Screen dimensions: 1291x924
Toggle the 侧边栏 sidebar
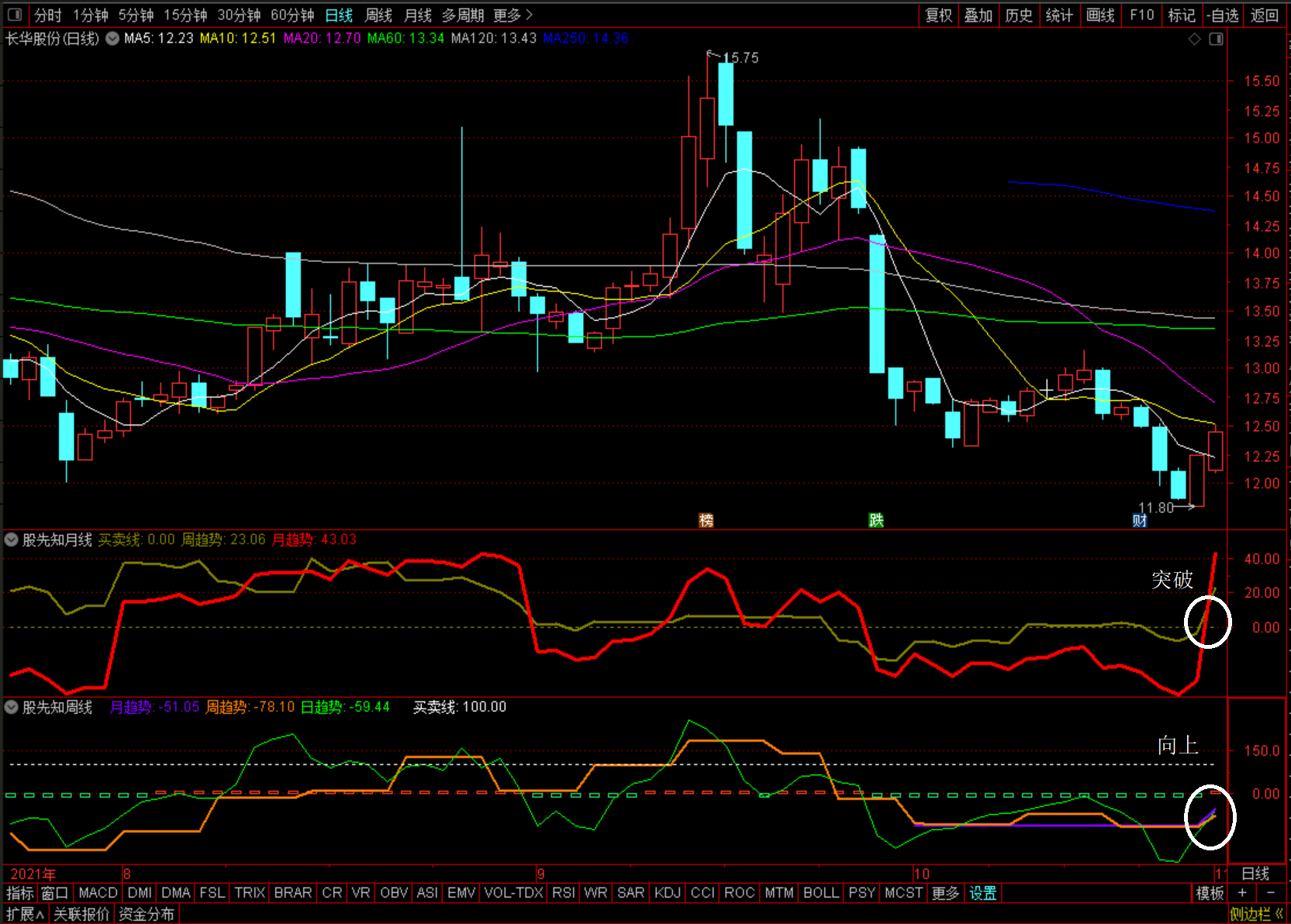[1257, 914]
